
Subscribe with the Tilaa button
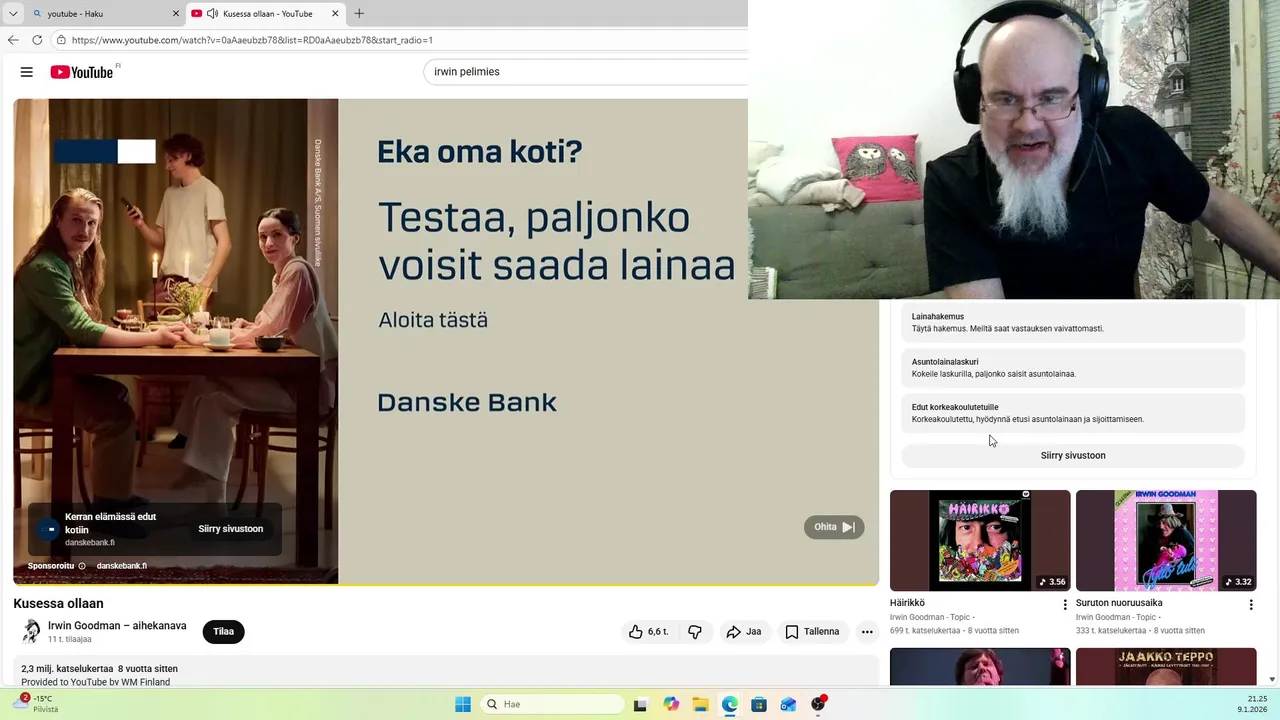pos(223,632)
